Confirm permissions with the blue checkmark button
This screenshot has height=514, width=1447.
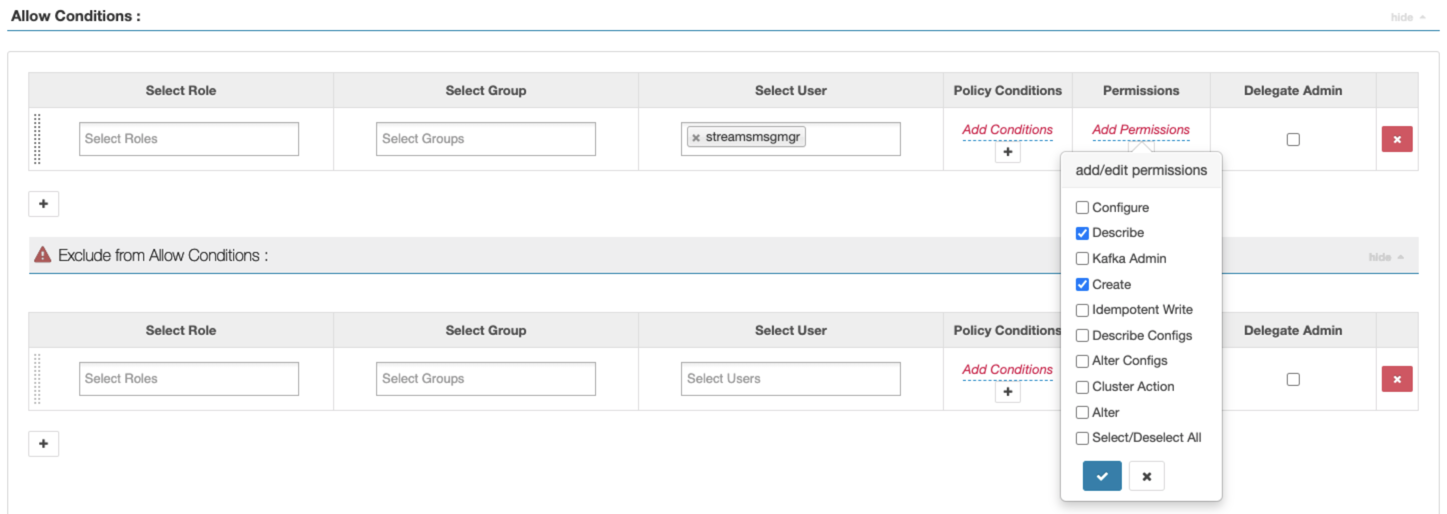1101,476
